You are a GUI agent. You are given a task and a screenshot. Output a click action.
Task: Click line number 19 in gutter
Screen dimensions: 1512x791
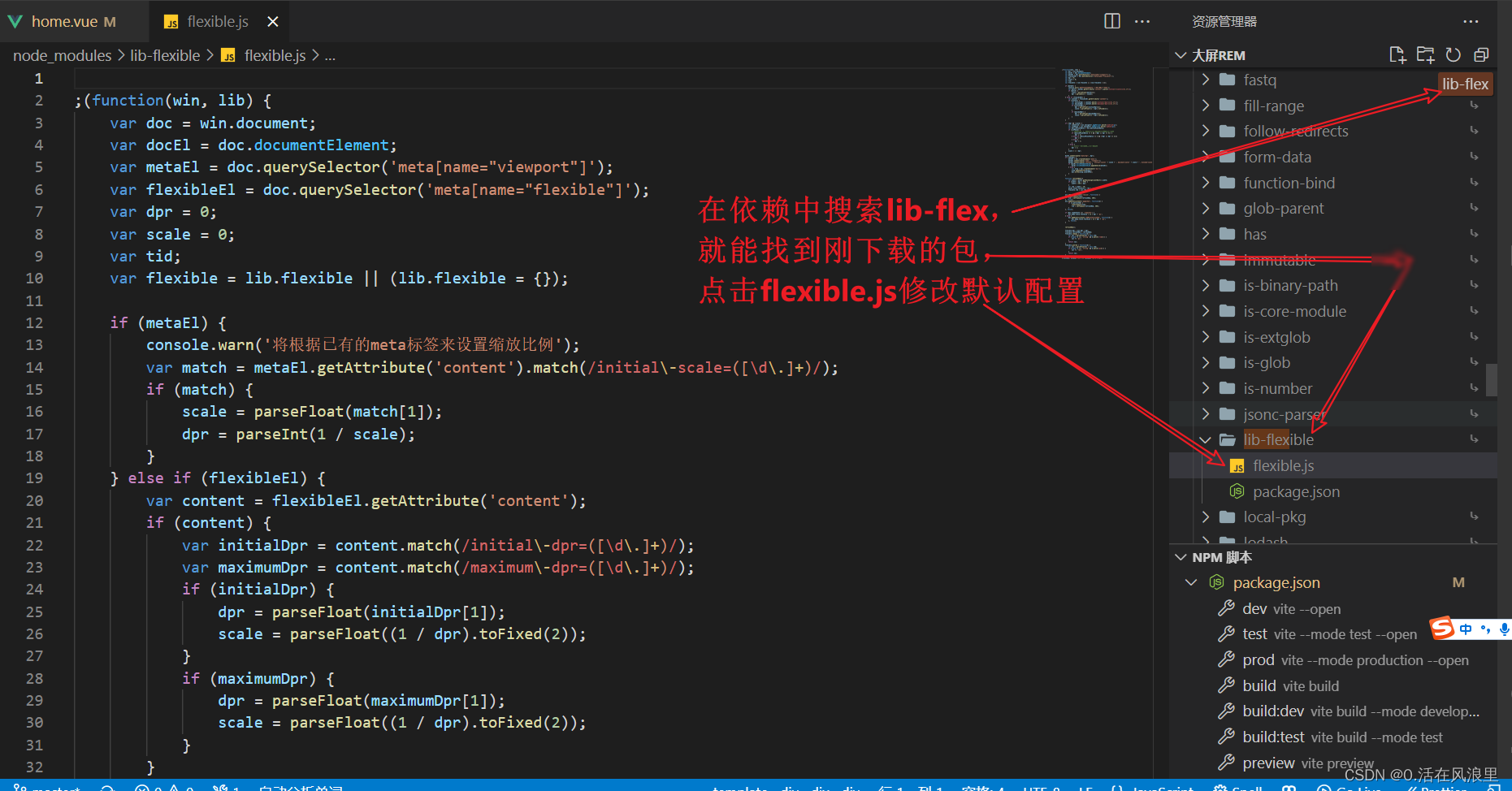[x=34, y=478]
